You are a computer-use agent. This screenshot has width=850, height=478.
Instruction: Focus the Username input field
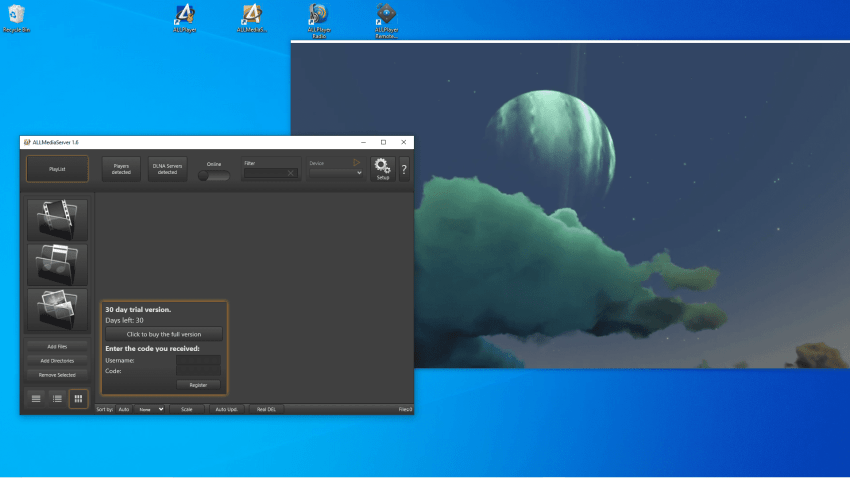198,360
